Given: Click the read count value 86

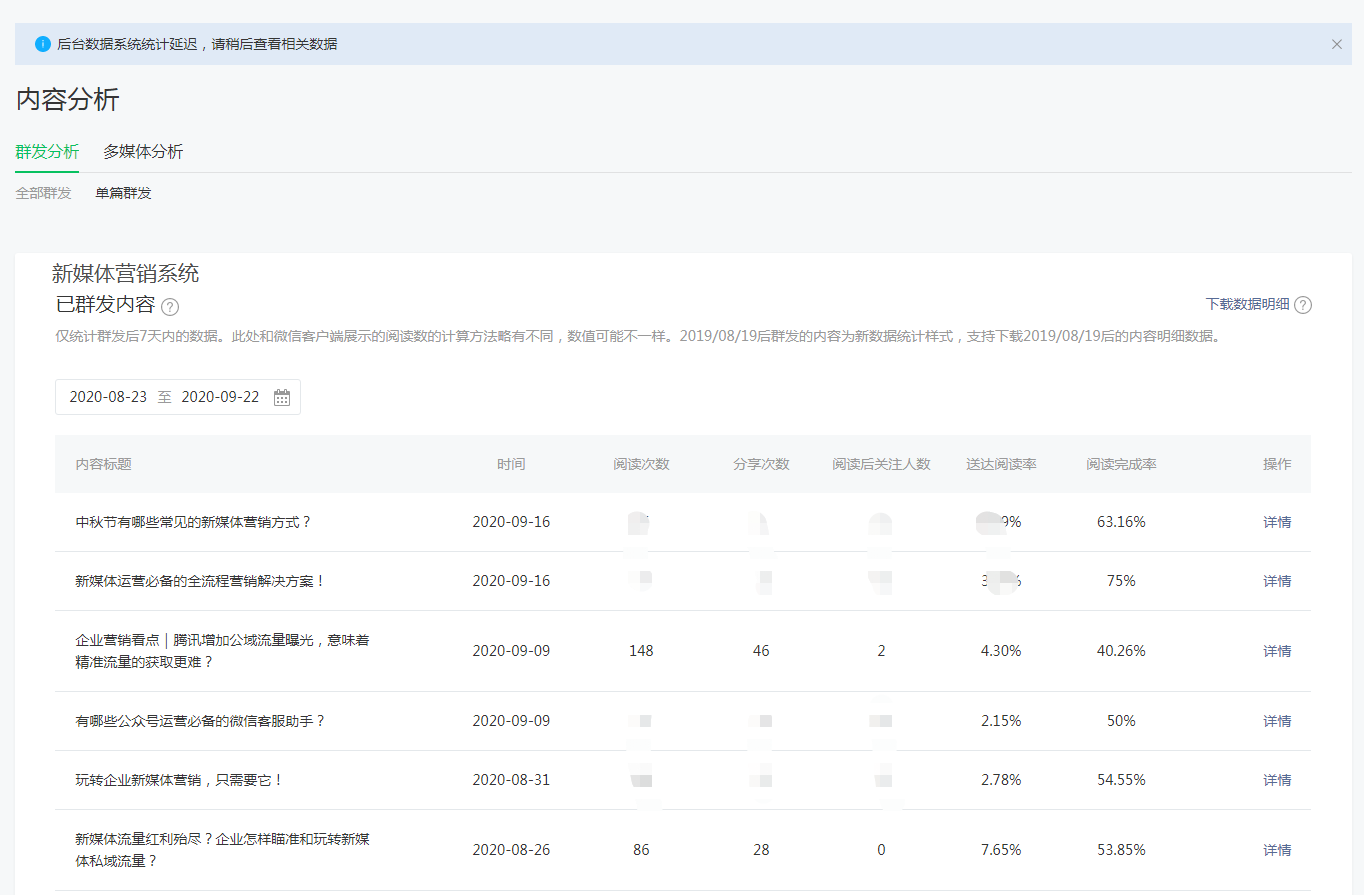Looking at the screenshot, I should pyautogui.click(x=641, y=850).
